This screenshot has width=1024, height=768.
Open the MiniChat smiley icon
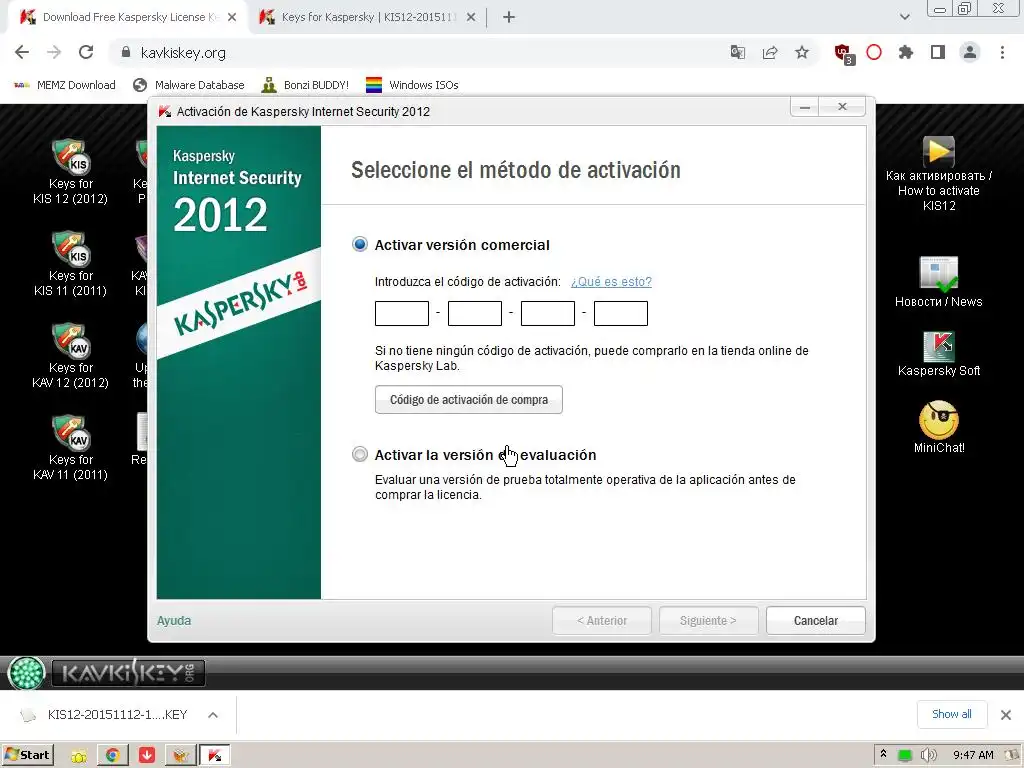pyautogui.click(x=938, y=427)
